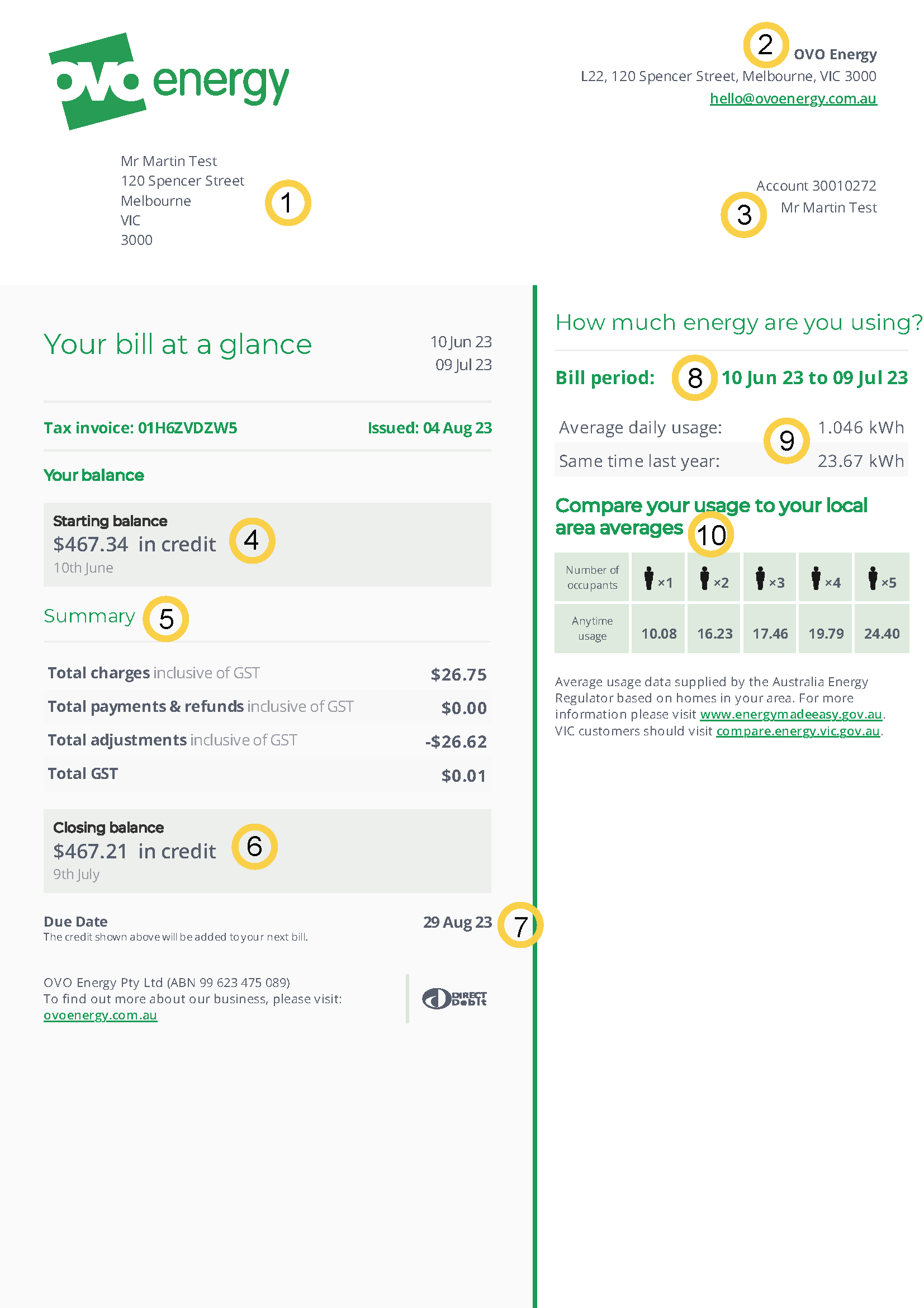The image size is (924, 1308).
Task: Open the compare.energy.vic.gov.au link
Action: coord(798,731)
